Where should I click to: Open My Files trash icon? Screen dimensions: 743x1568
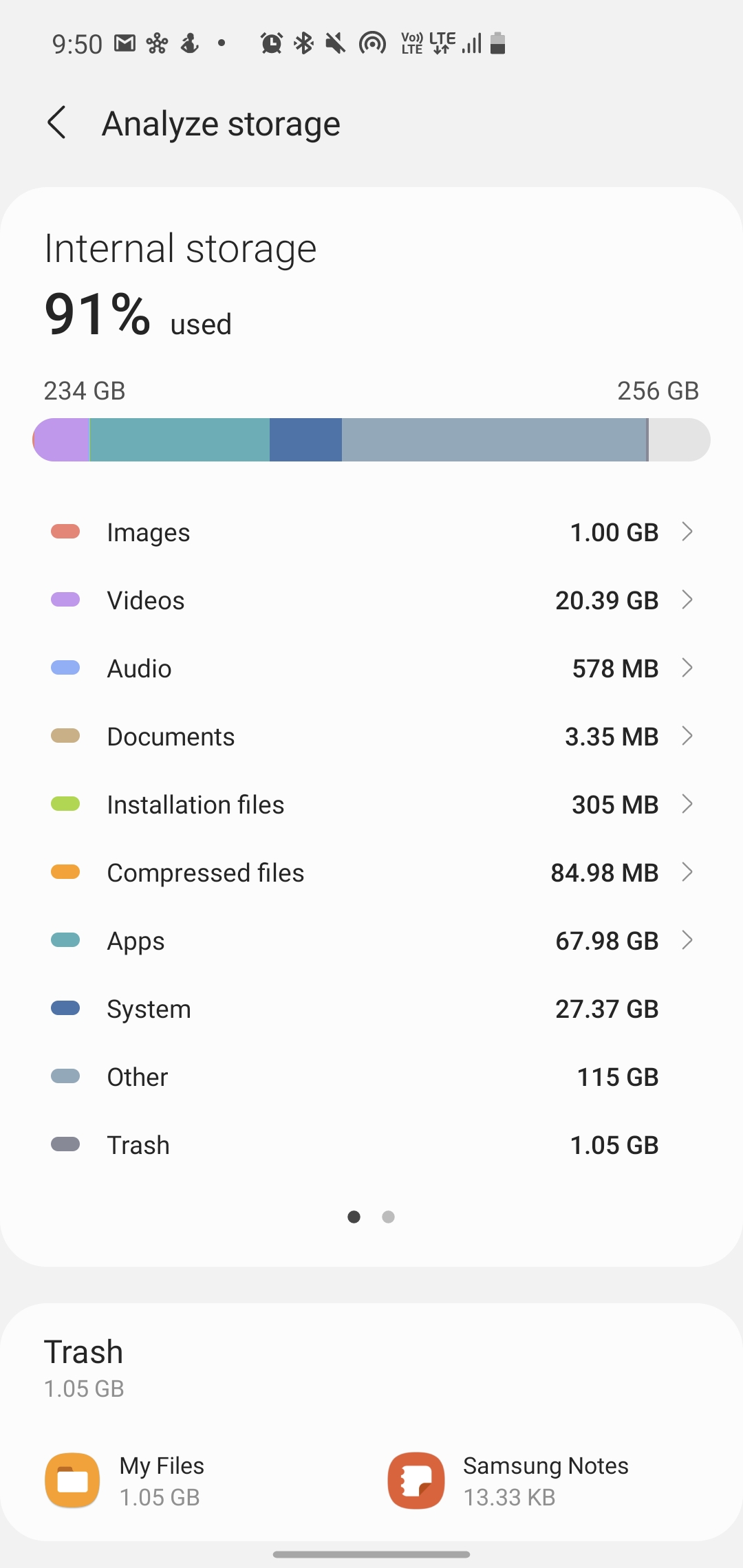pyautogui.click(x=72, y=1480)
